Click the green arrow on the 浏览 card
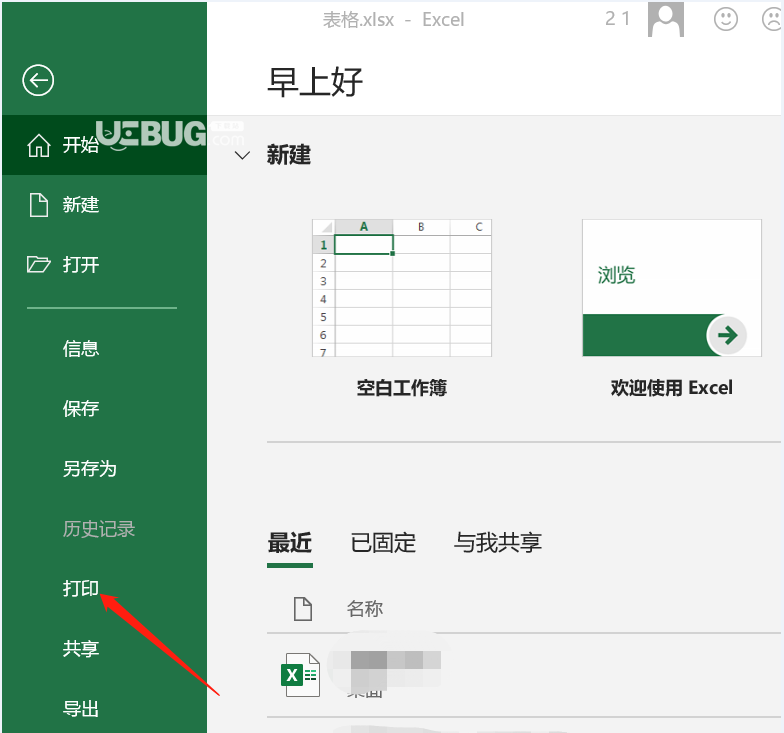Image resolution: width=784 pixels, height=733 pixels. [726, 334]
